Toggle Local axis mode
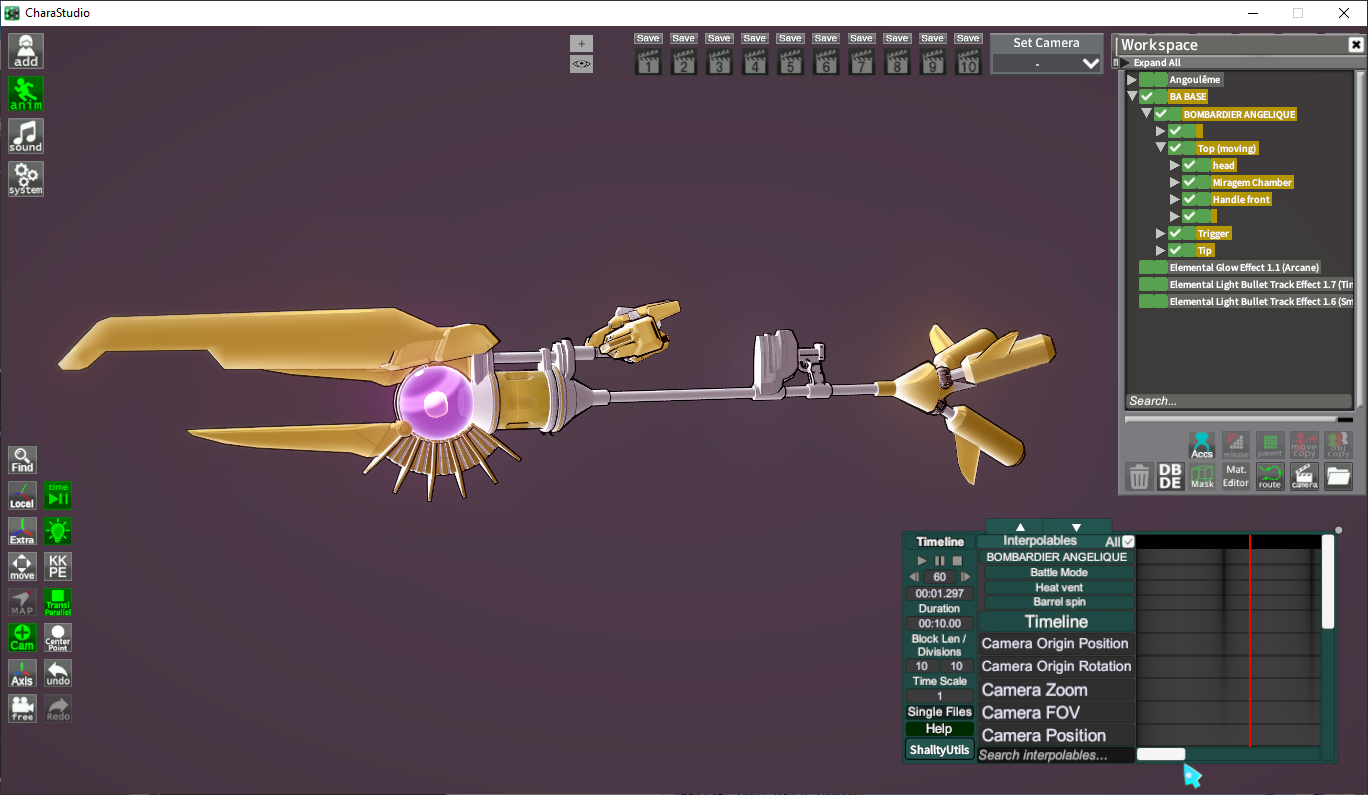The height and width of the screenshot is (795, 1368). 22,496
